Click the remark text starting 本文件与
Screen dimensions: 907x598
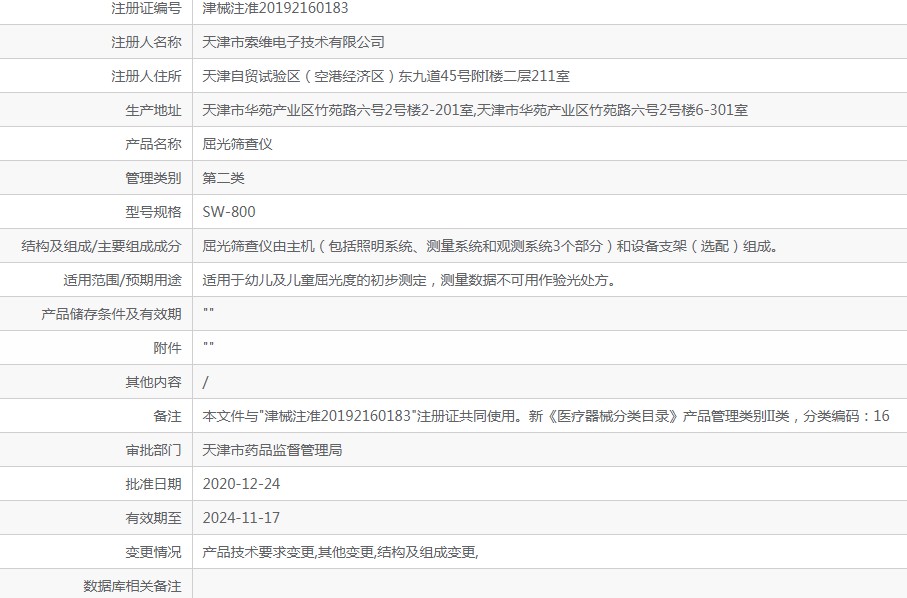(x=546, y=416)
